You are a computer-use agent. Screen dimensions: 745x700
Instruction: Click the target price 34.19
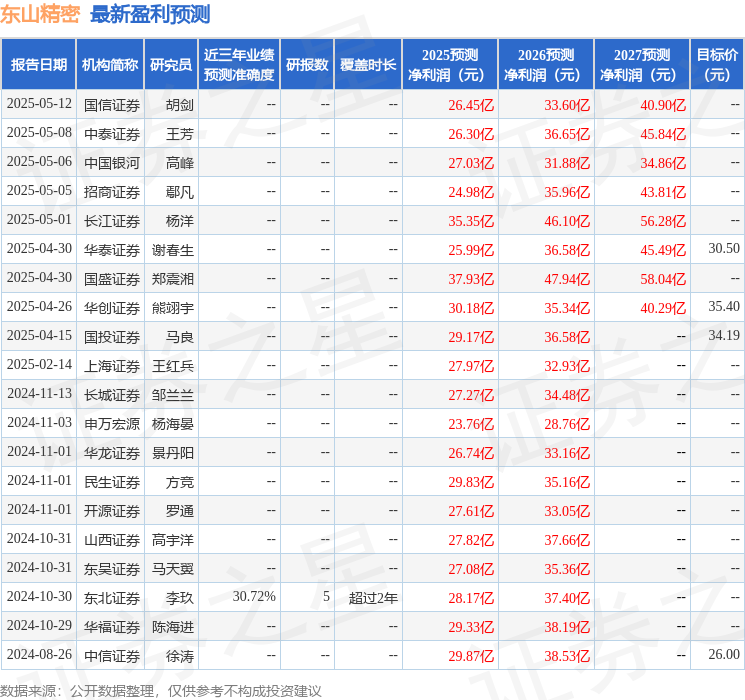pos(724,336)
